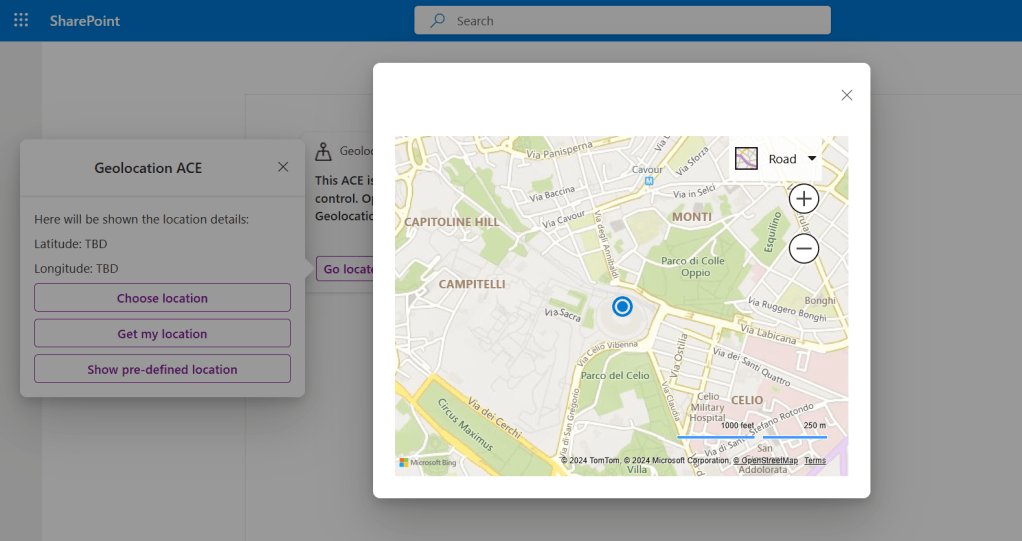Click the Microsoft Bing logo on map
Image resolution: width=1022 pixels, height=541 pixels.
[x=428, y=462]
